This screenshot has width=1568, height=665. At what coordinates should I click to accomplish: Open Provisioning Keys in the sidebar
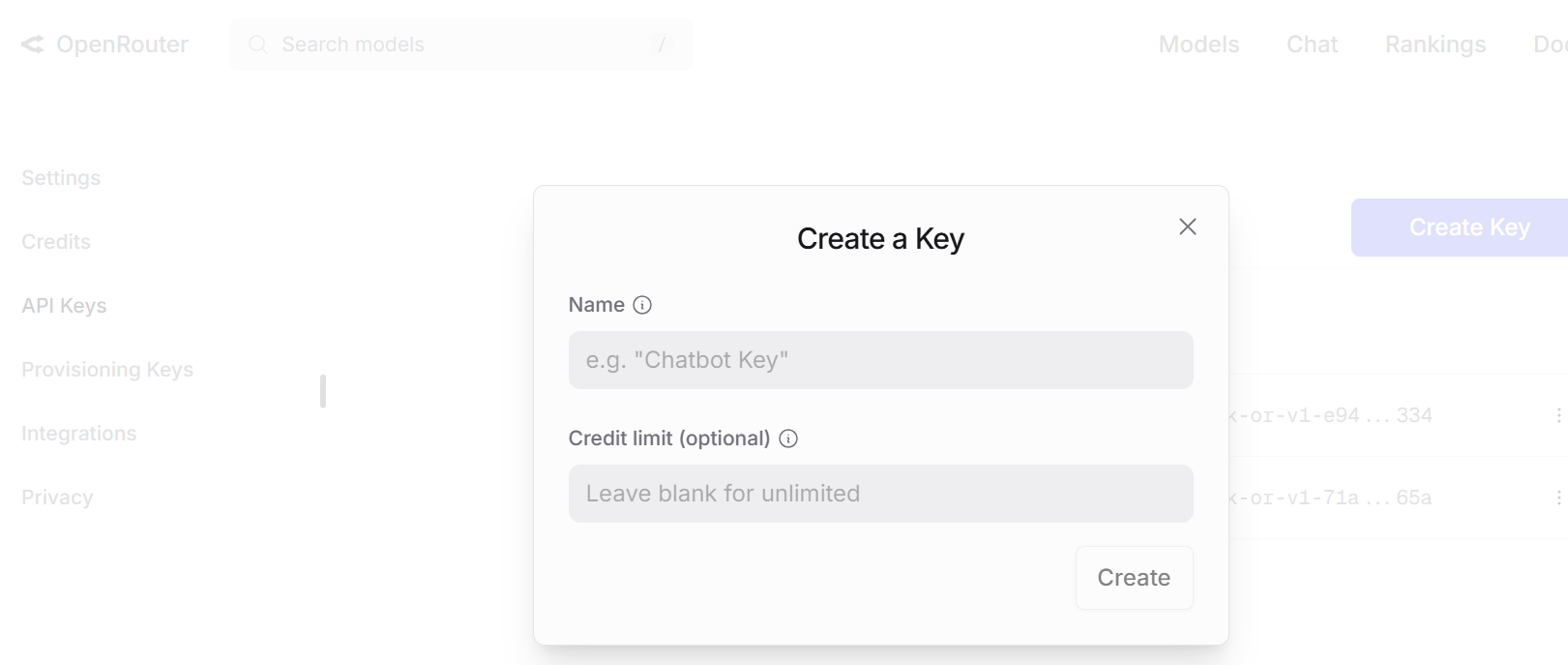[107, 370]
